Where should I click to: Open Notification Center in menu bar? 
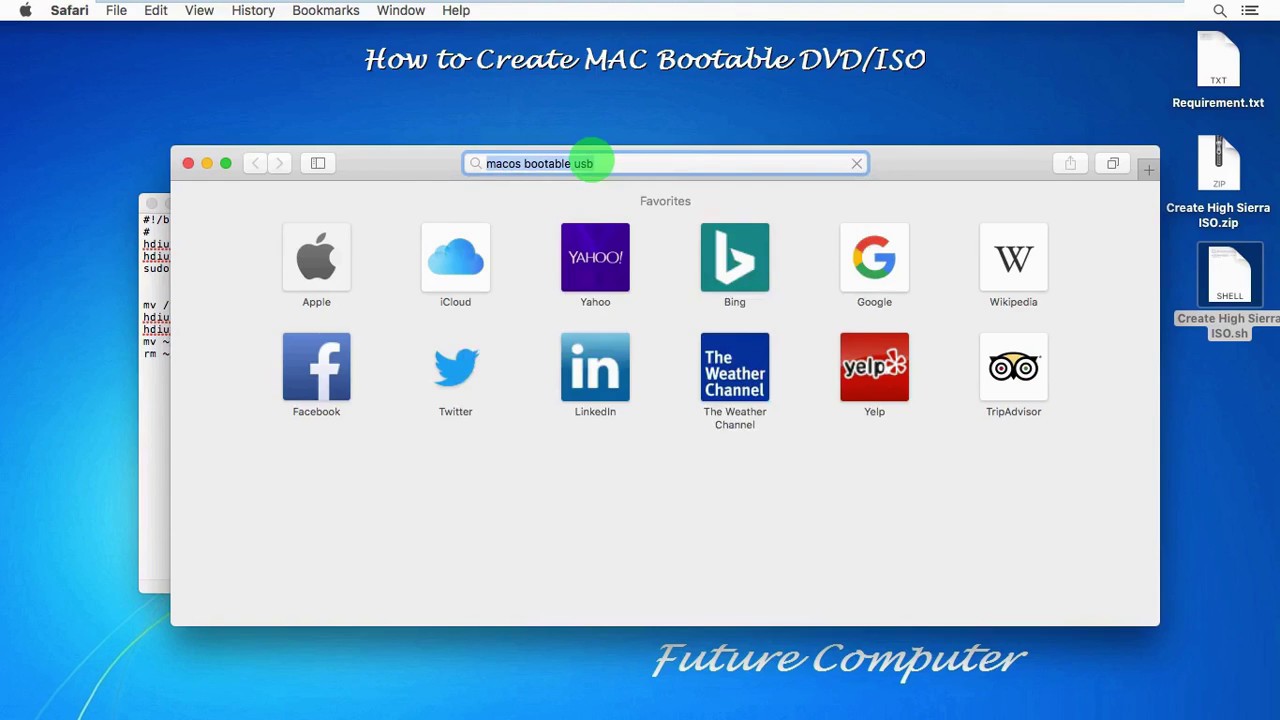coord(1250,10)
